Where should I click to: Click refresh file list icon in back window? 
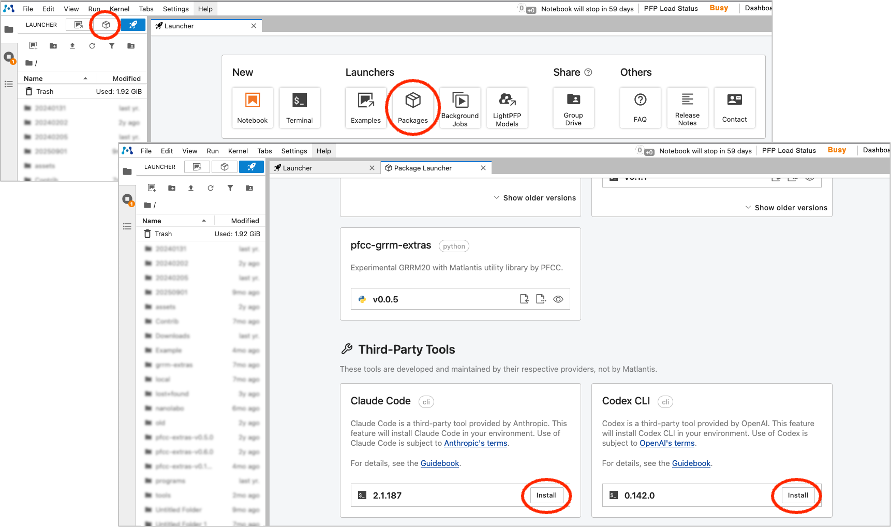coord(92,46)
